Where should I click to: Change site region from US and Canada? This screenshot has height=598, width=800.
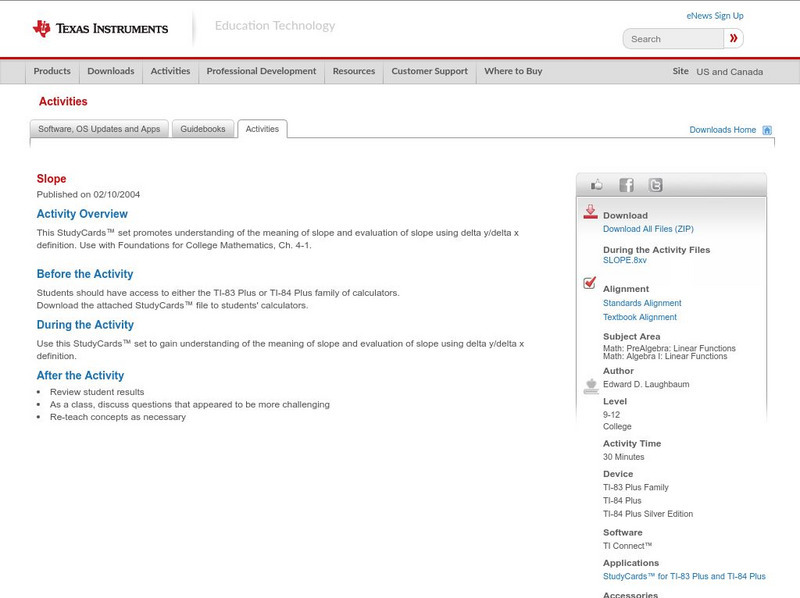click(x=729, y=72)
